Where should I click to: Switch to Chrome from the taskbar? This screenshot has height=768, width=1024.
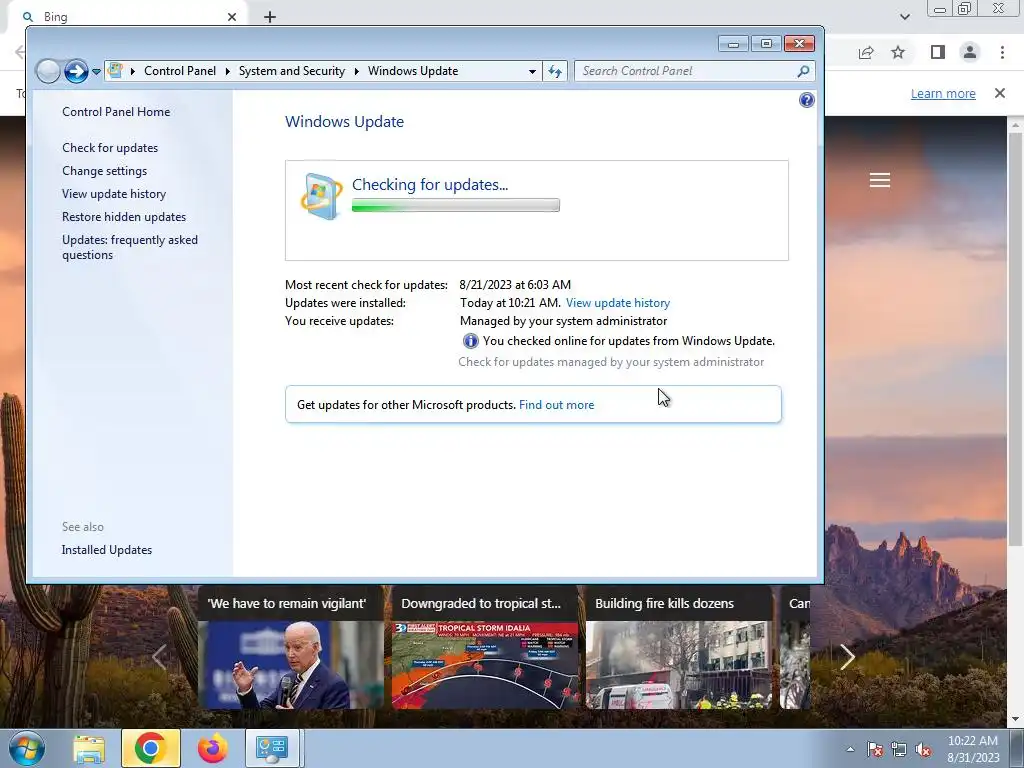(150, 748)
